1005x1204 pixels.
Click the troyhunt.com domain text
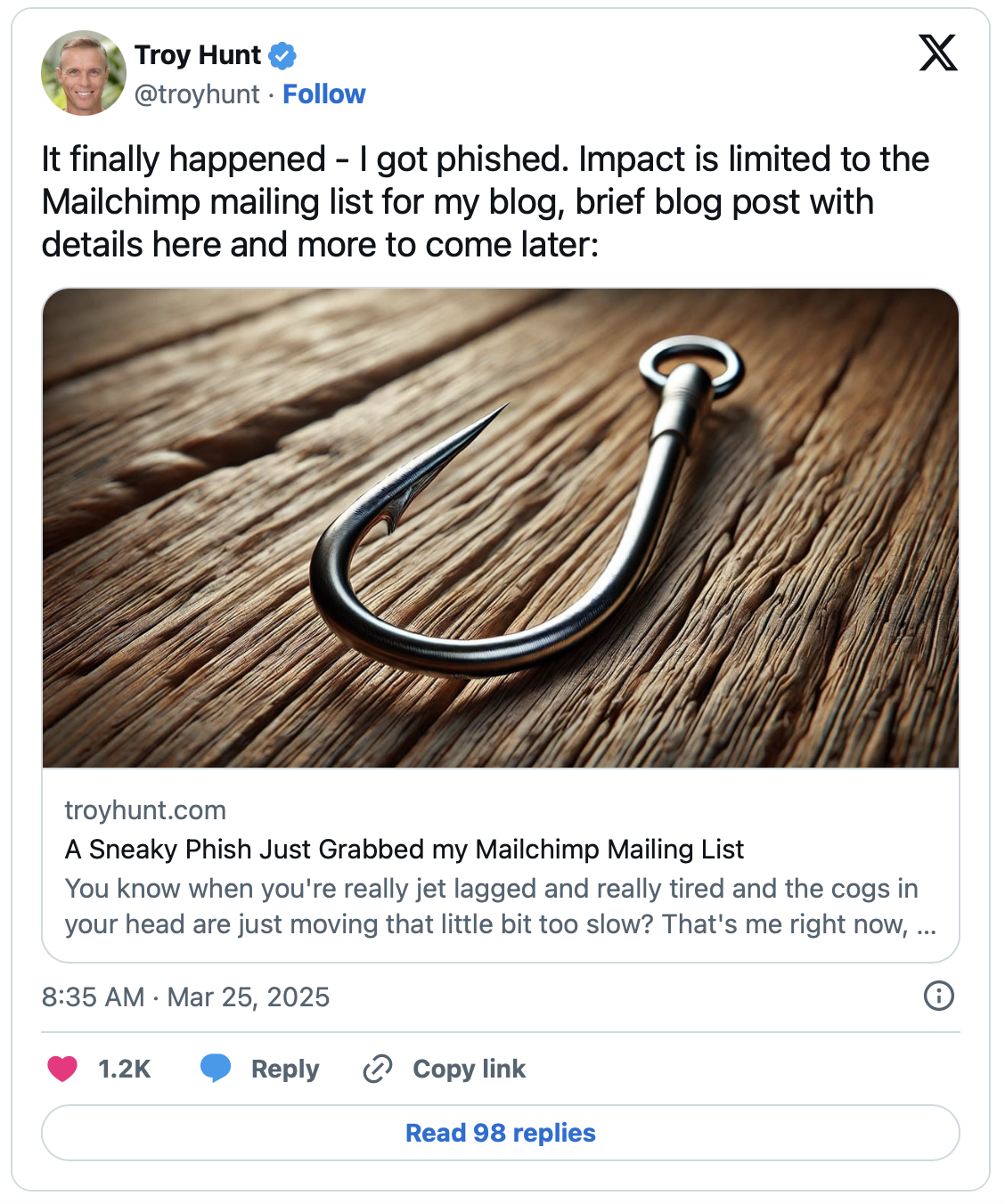145,810
